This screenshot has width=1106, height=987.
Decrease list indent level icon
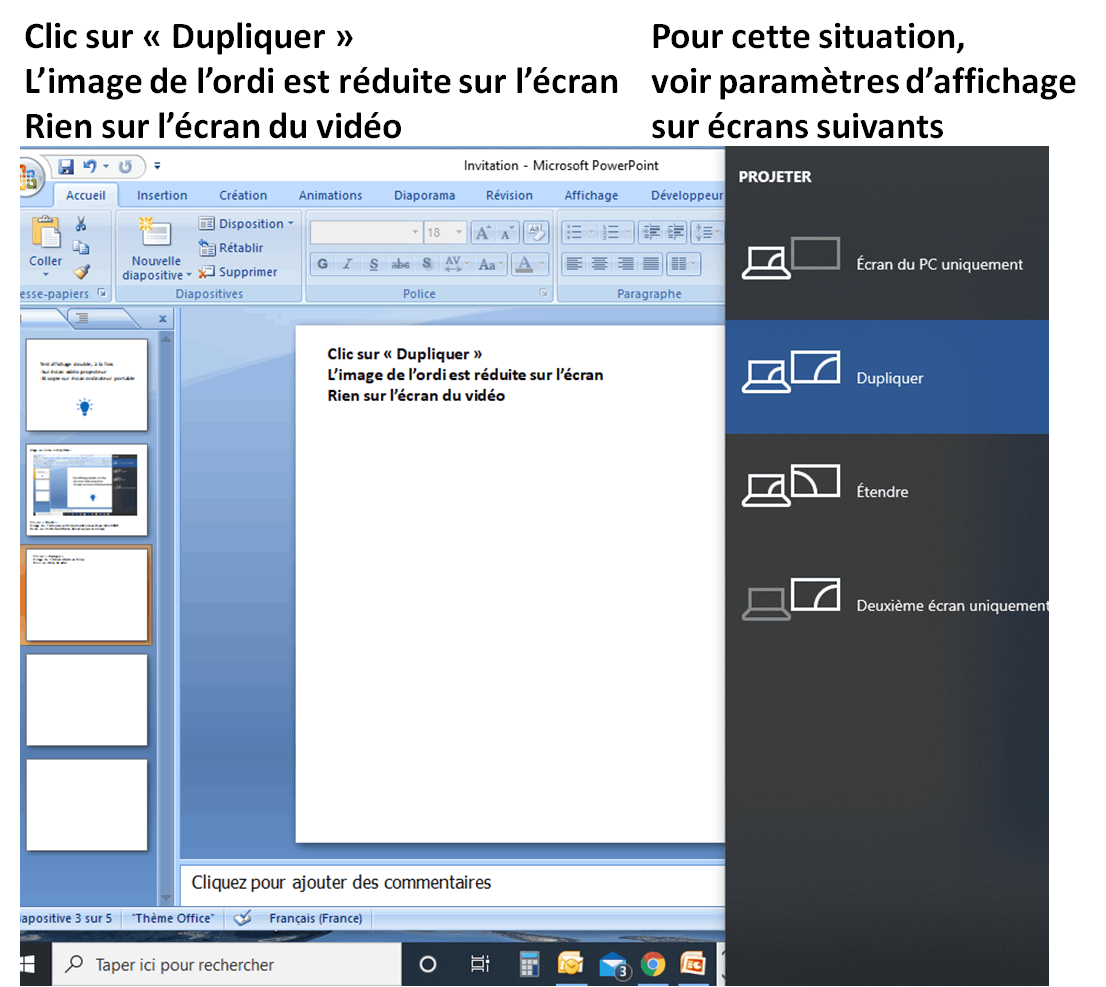pos(651,232)
